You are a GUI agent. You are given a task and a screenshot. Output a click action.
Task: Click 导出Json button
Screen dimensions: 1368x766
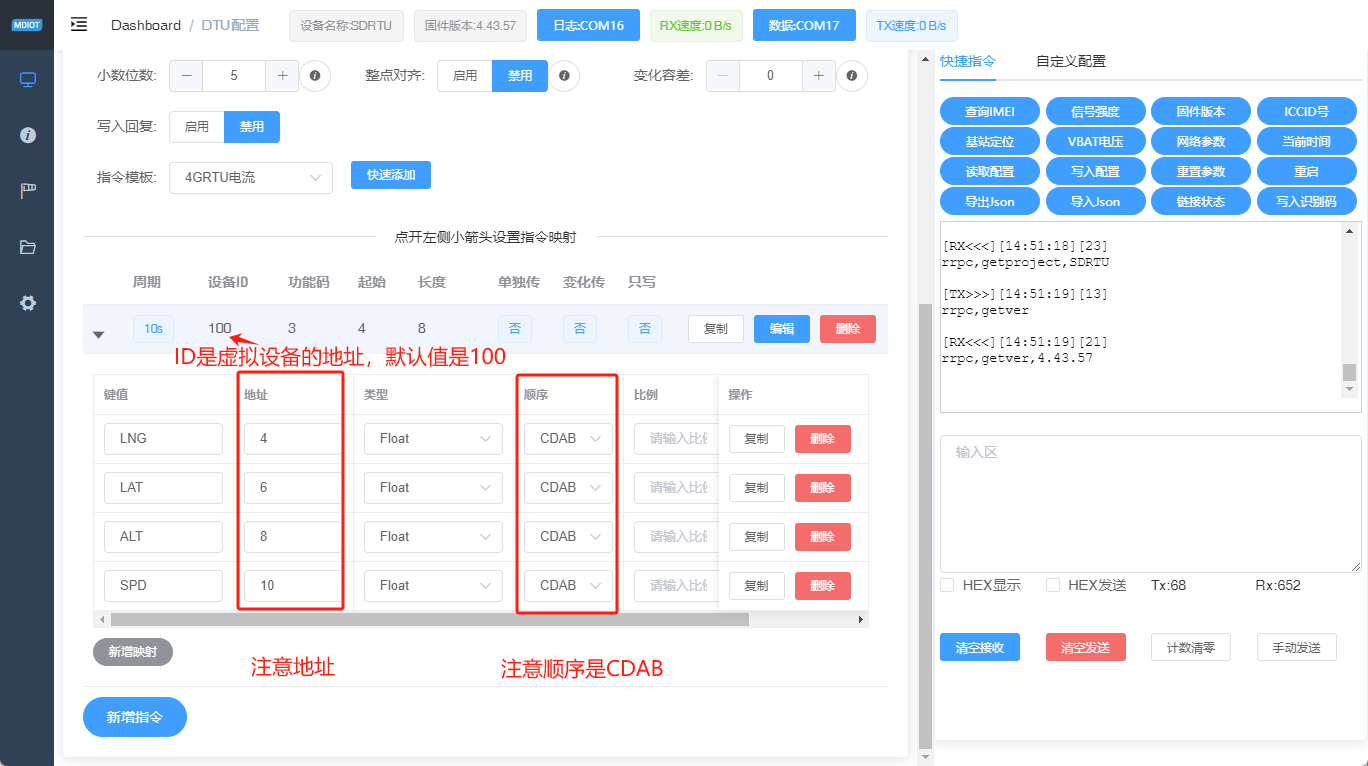[990, 202]
